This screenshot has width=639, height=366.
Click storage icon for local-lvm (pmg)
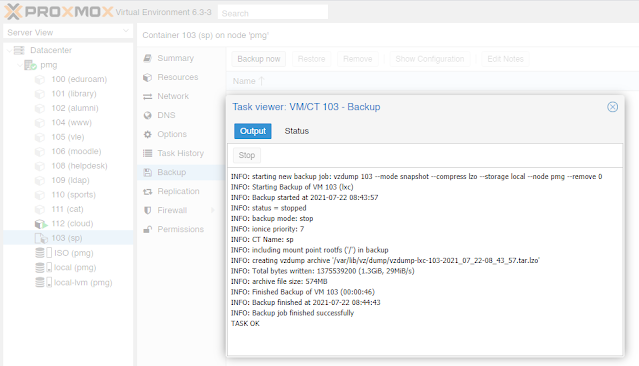[43, 282]
